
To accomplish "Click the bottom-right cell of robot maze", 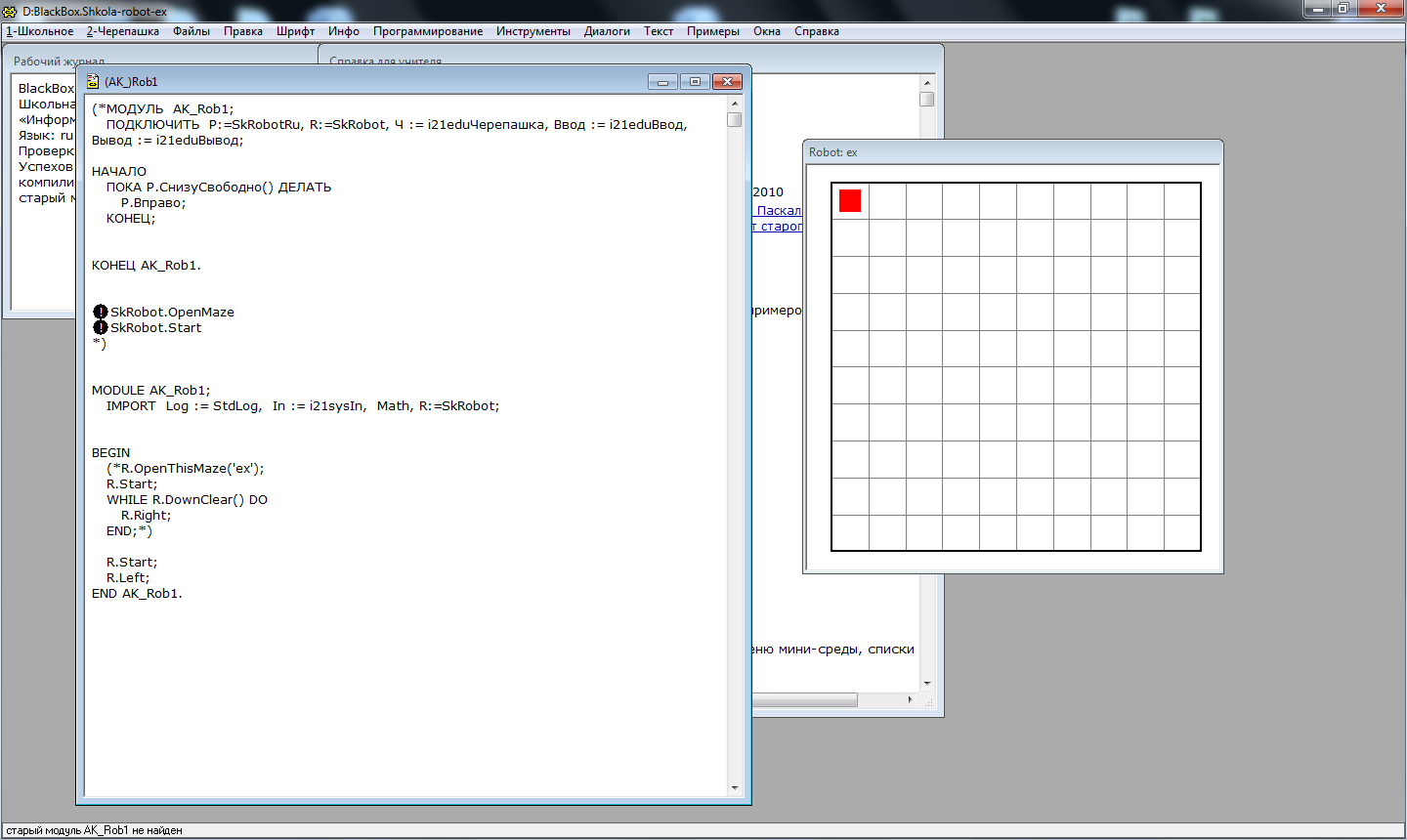I will pos(1182,533).
